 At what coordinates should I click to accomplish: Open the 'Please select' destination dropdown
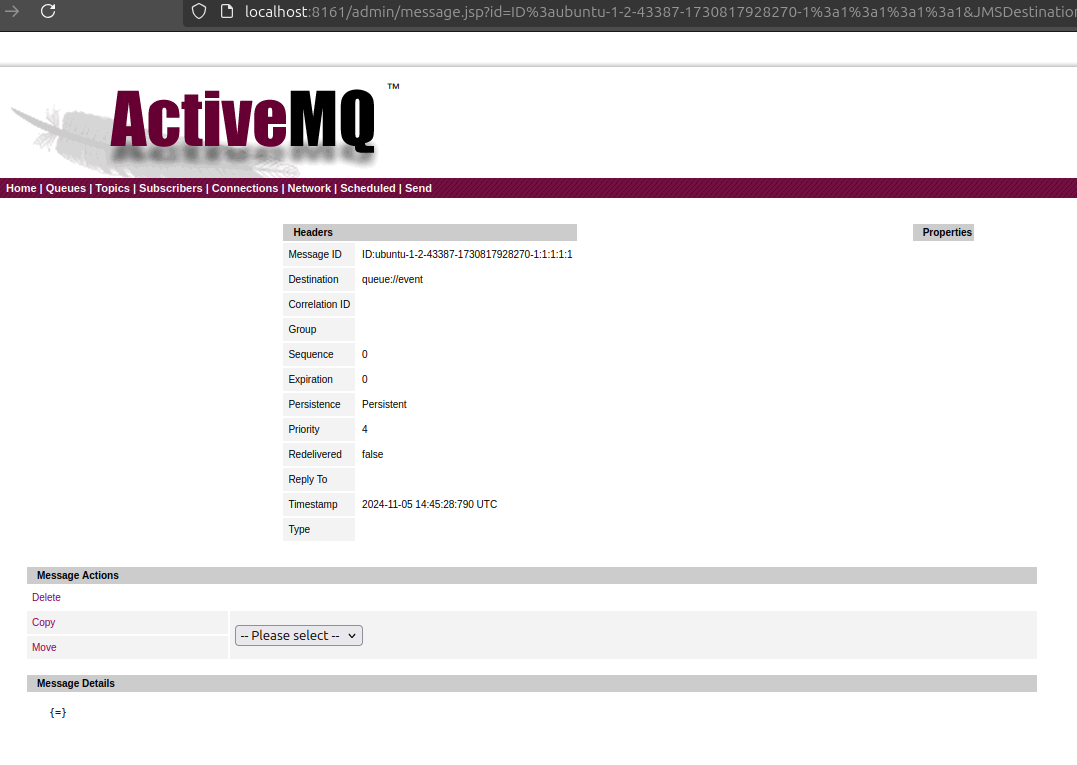299,636
